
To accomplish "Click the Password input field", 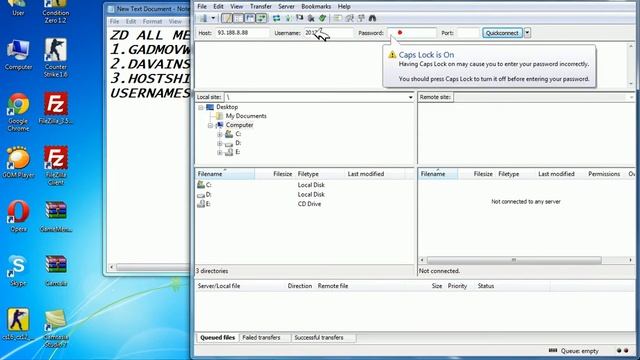I will [x=412, y=33].
